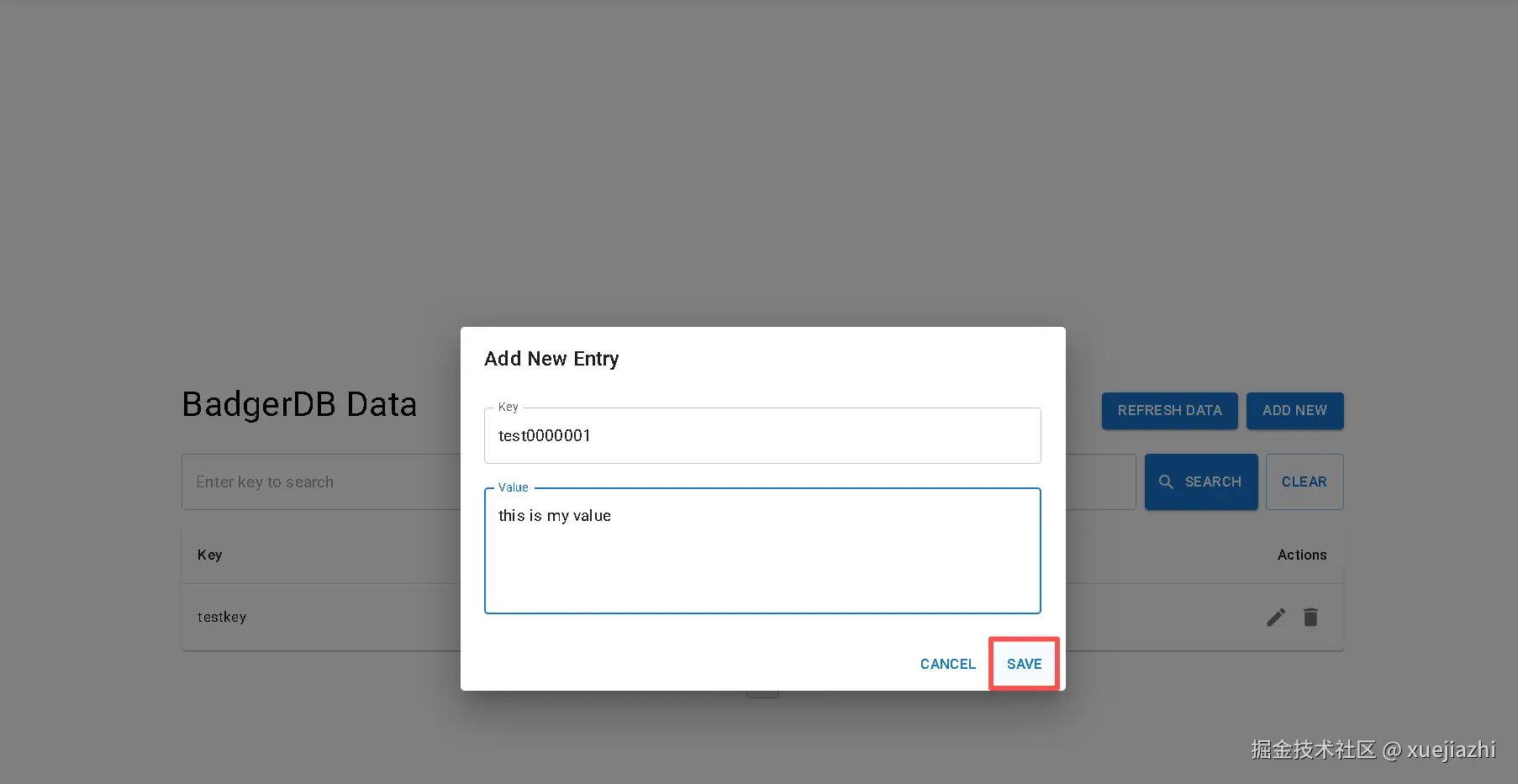This screenshot has width=1518, height=784.
Task: Cancel the Add New Entry dialog
Action: pyautogui.click(x=947, y=664)
